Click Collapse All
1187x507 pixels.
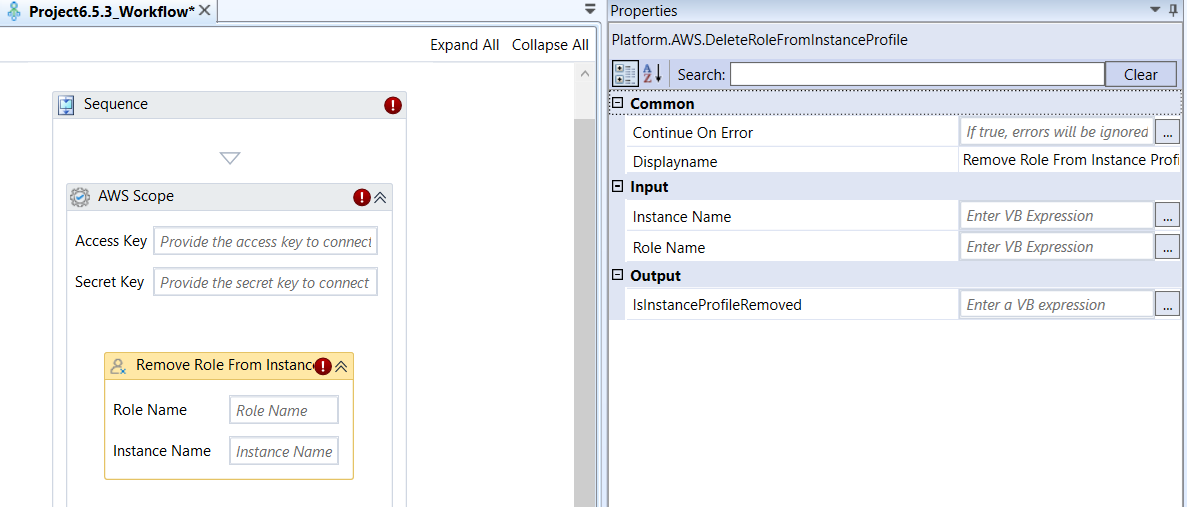pyautogui.click(x=550, y=45)
